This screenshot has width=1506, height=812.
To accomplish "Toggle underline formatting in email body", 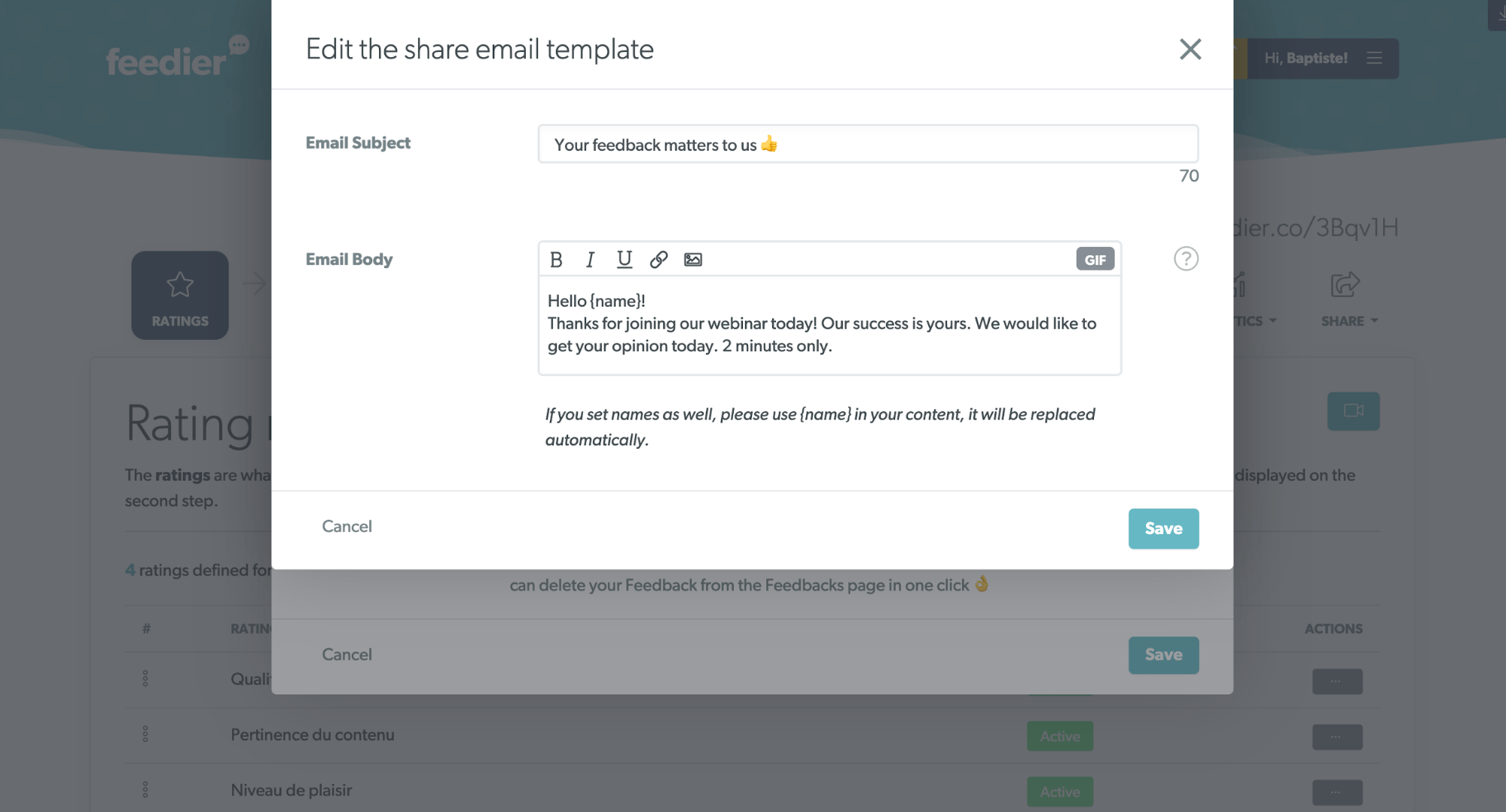I will [x=624, y=259].
